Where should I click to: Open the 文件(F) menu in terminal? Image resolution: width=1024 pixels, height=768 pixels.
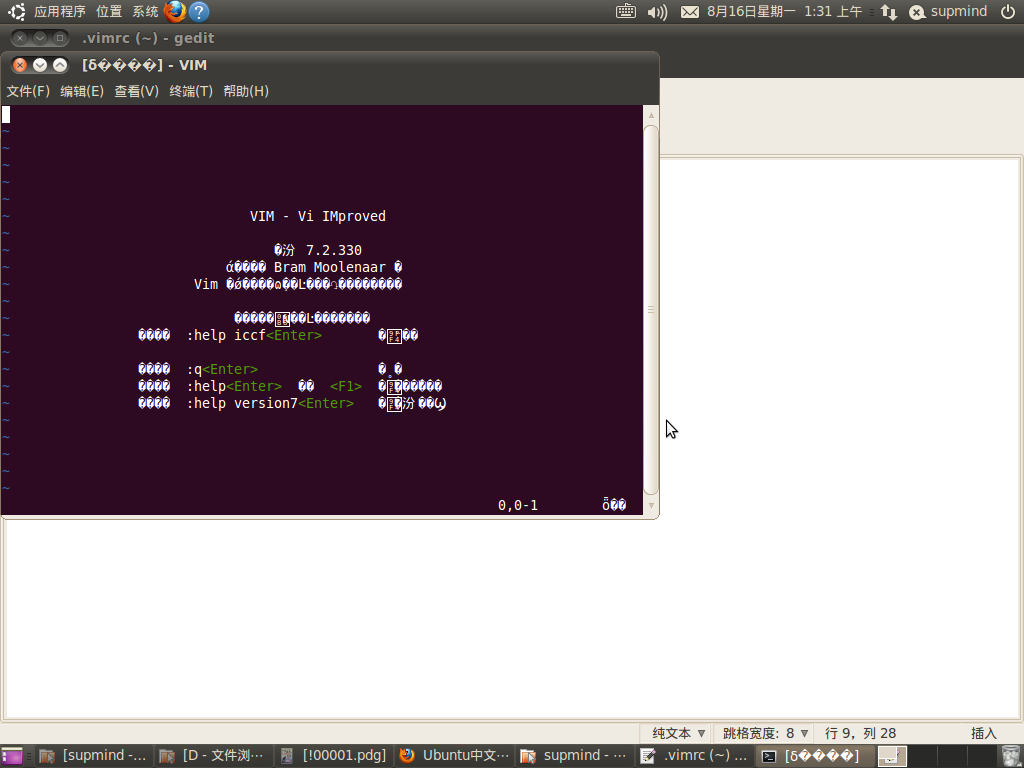[28, 91]
